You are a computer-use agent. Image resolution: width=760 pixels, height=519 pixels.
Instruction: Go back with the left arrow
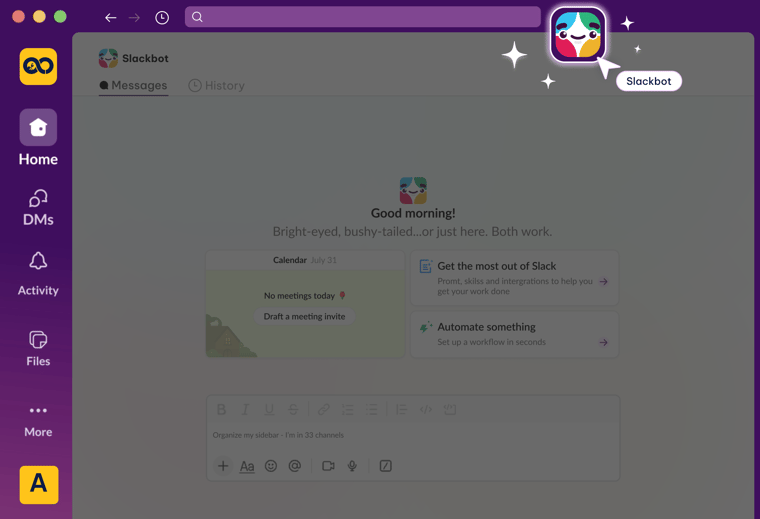click(111, 17)
